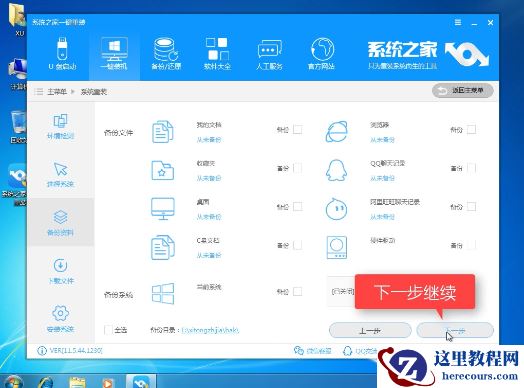Open Internet Explorer from the taskbar
The width and height of the screenshot is (524, 388).
pos(46,382)
